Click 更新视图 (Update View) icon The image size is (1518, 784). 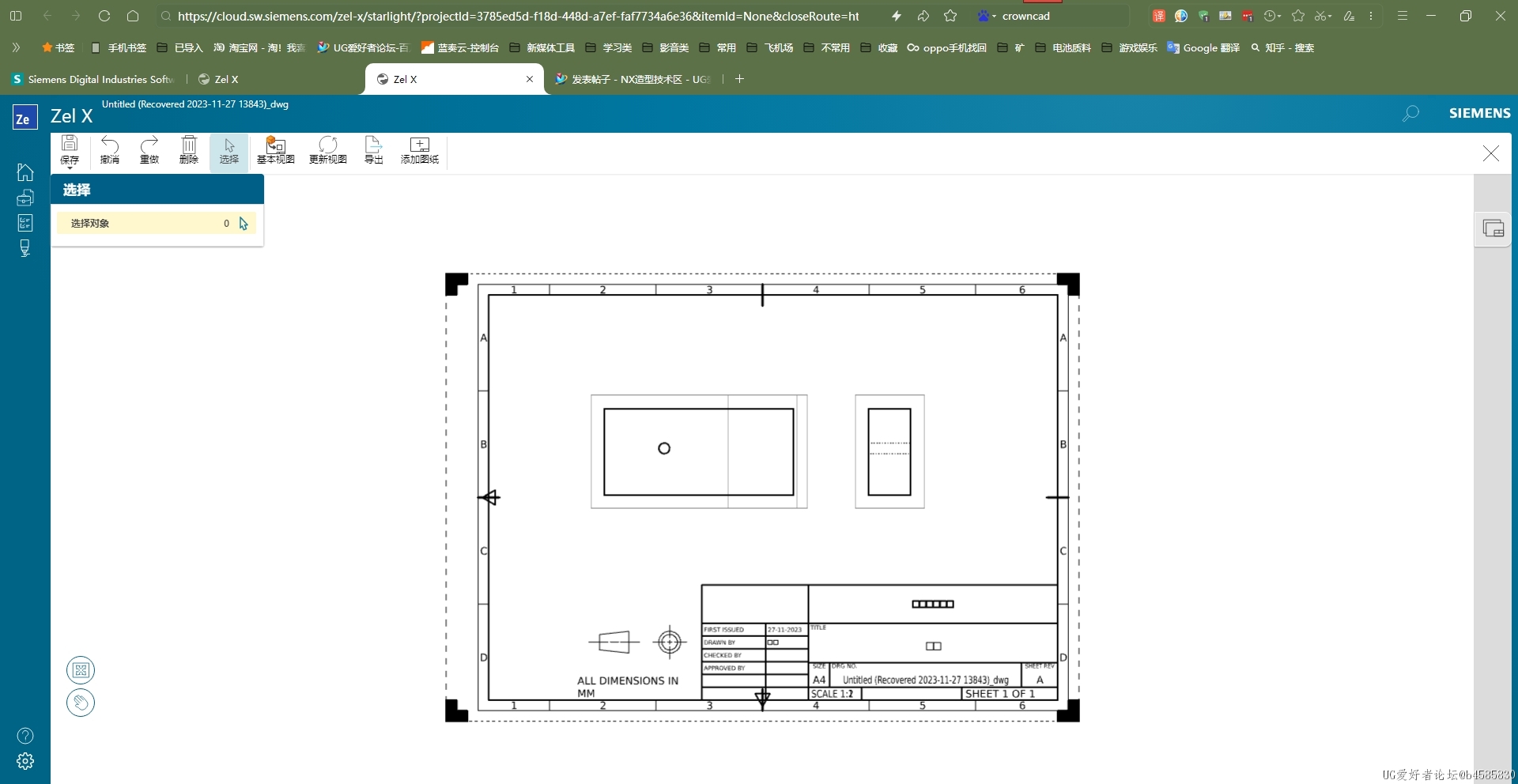(328, 149)
